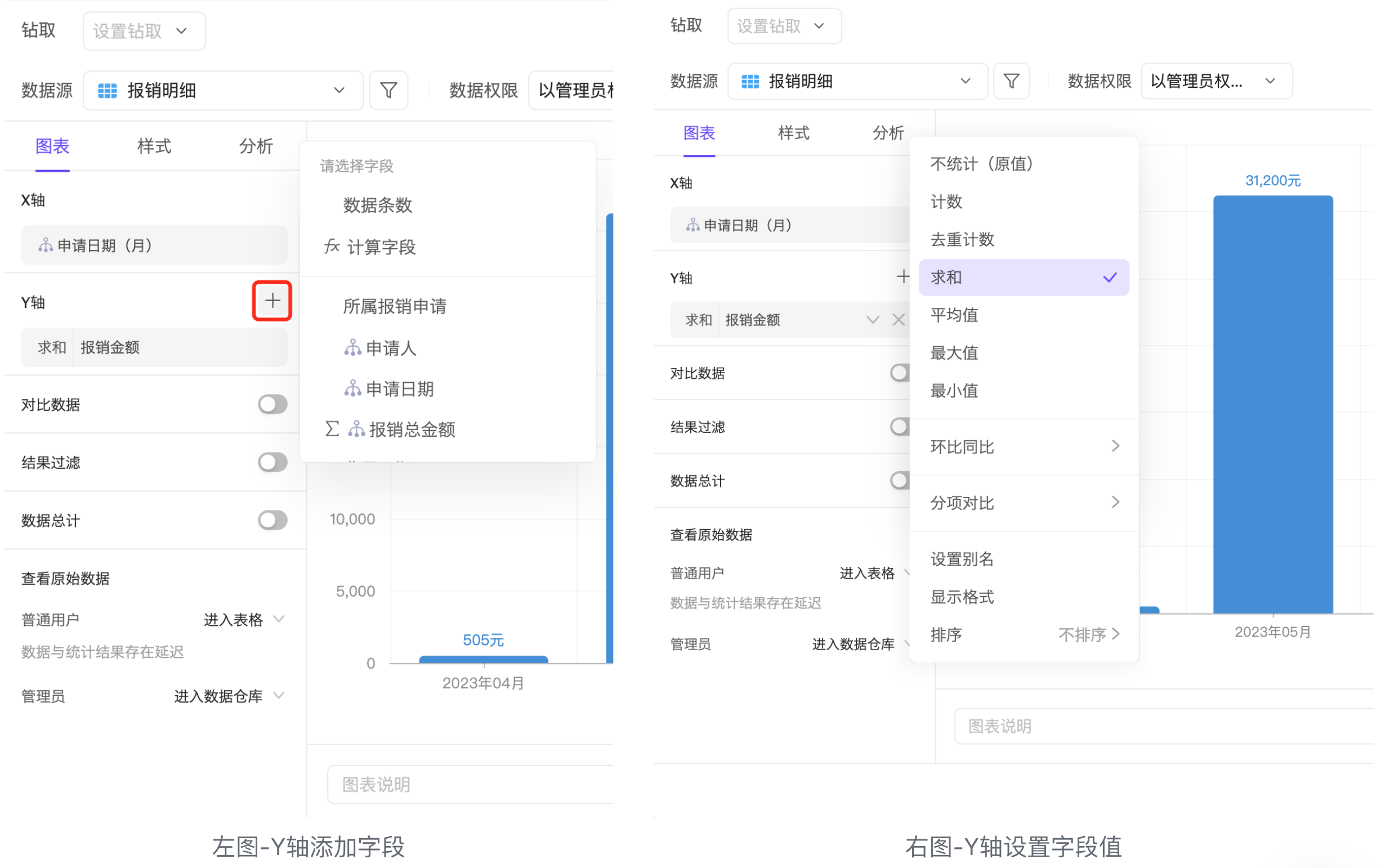1385x868 pixels.
Task: Click the 505元 bar for 2023年04月
Action: click(483, 659)
